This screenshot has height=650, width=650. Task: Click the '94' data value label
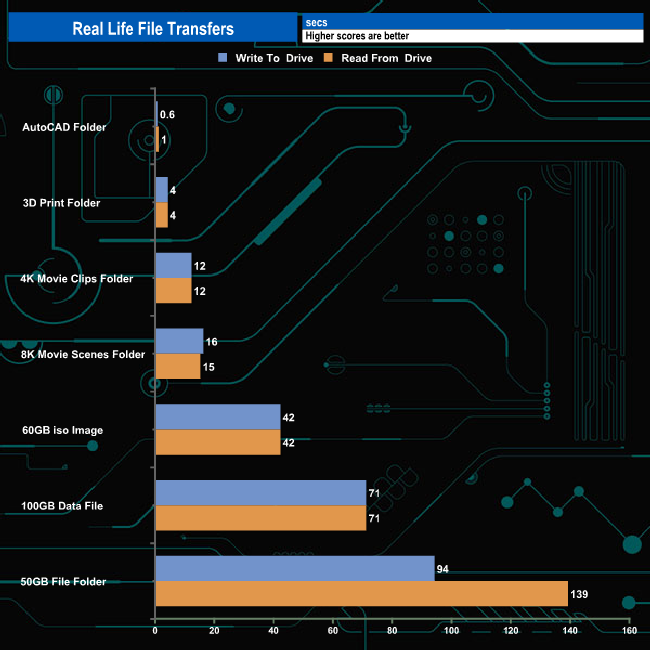coord(442,569)
